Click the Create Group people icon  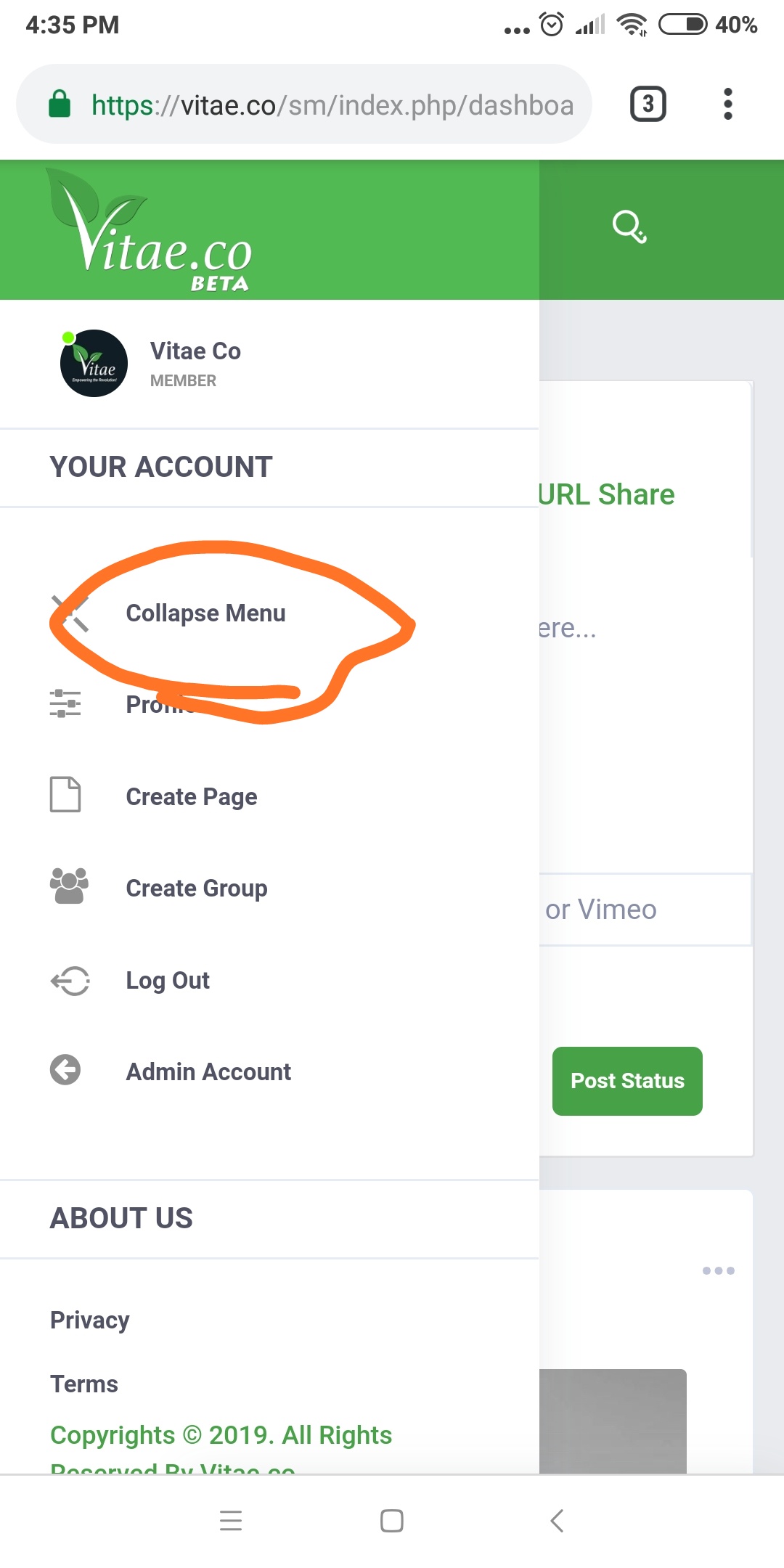[x=69, y=886]
